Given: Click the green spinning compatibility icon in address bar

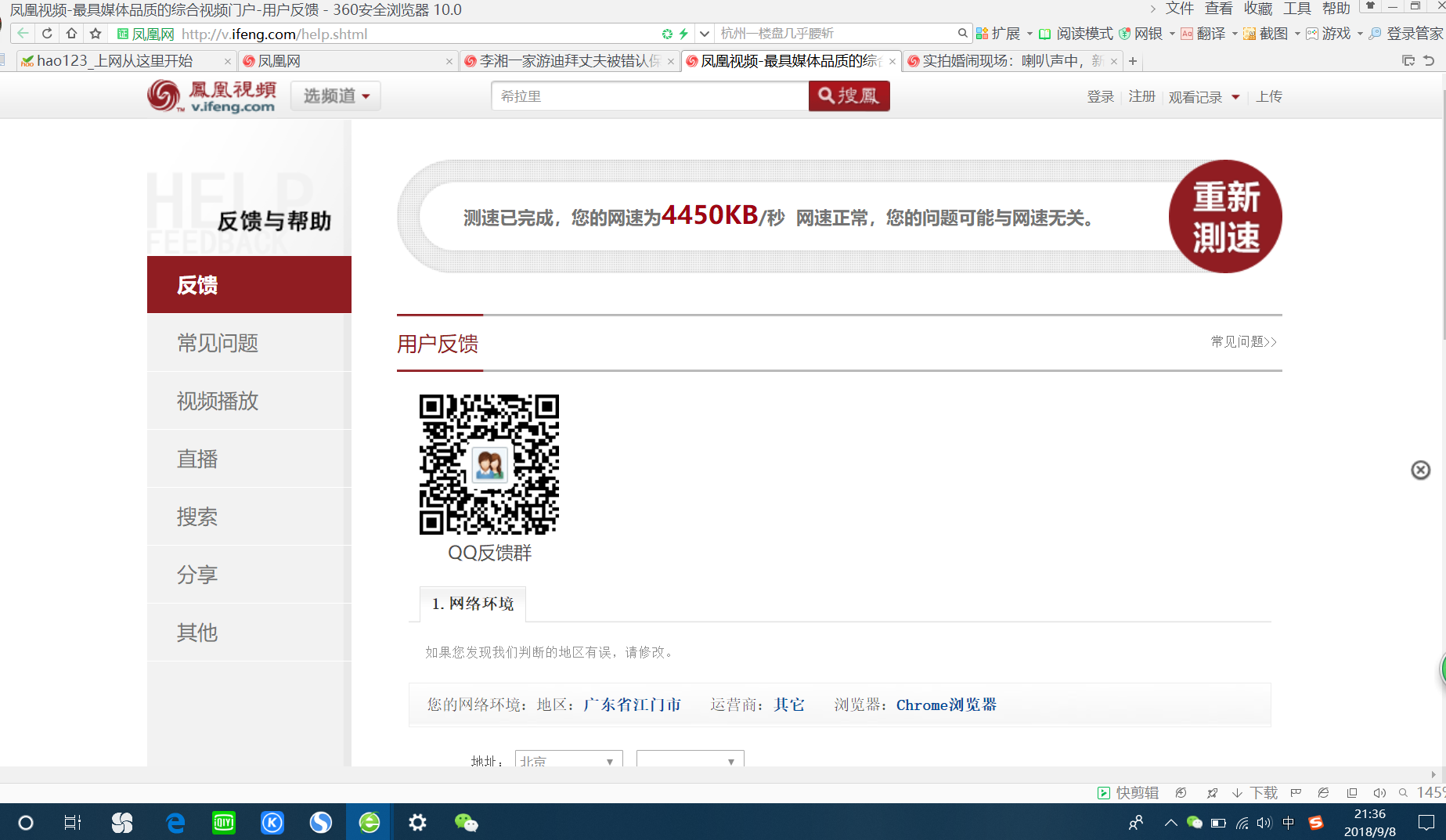Looking at the screenshot, I should [667, 34].
